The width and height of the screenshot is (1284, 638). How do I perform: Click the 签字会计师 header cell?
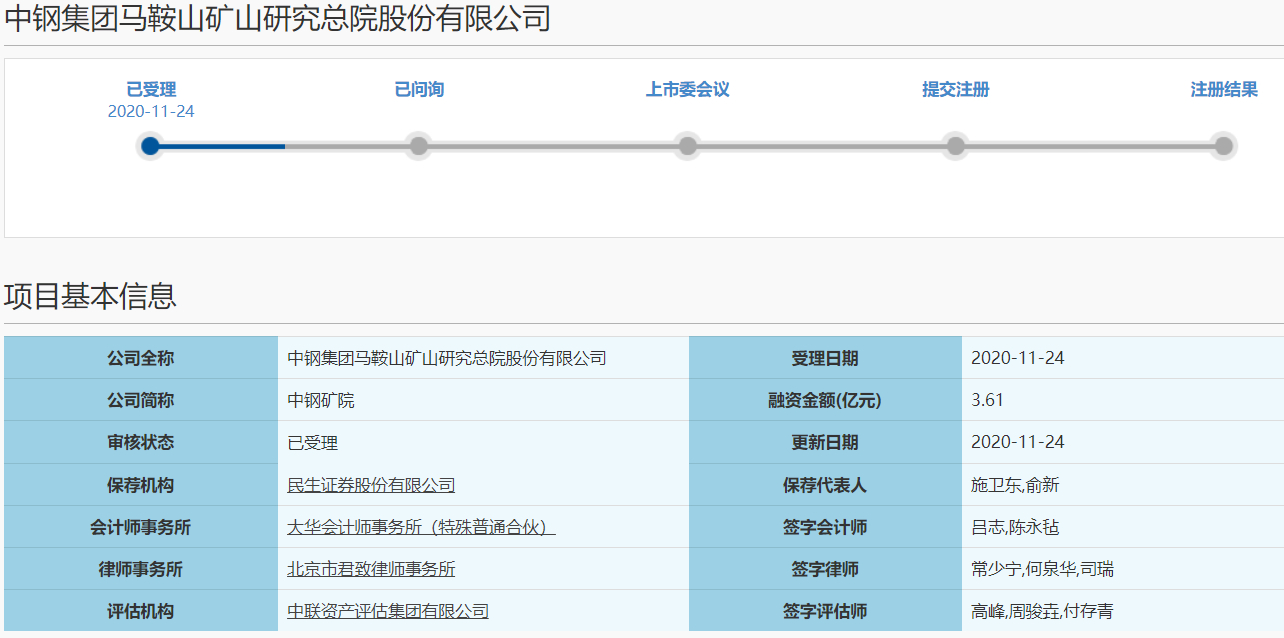(825, 527)
